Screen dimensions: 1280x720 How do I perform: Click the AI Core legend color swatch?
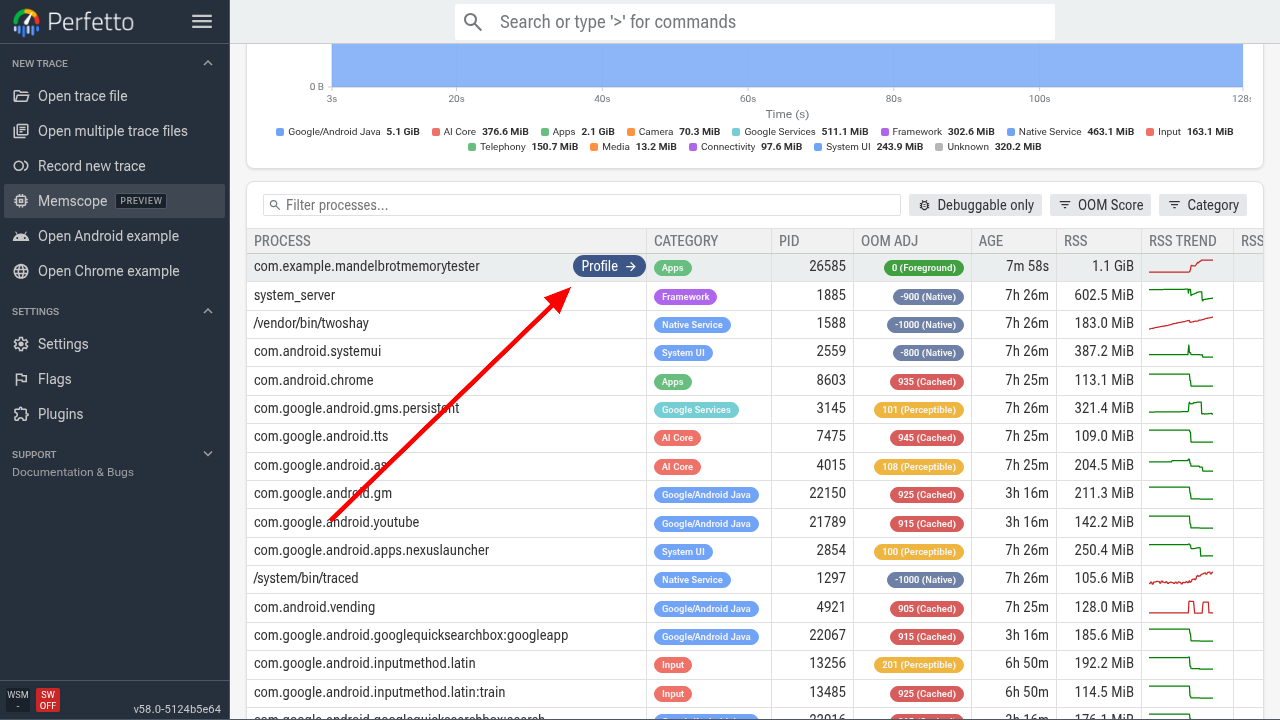(x=436, y=132)
